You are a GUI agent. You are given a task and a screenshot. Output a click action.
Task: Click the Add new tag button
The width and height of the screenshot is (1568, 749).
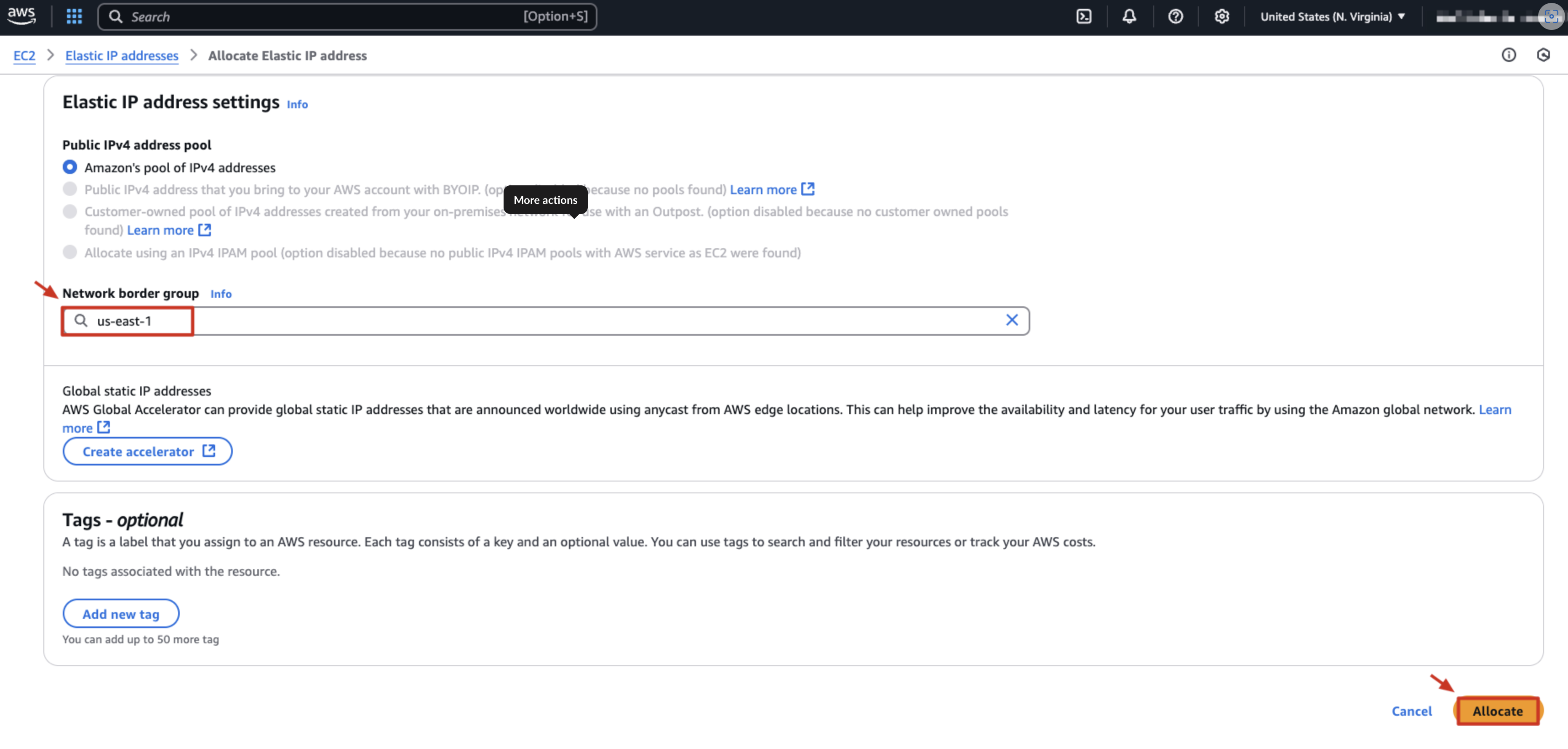click(x=120, y=614)
